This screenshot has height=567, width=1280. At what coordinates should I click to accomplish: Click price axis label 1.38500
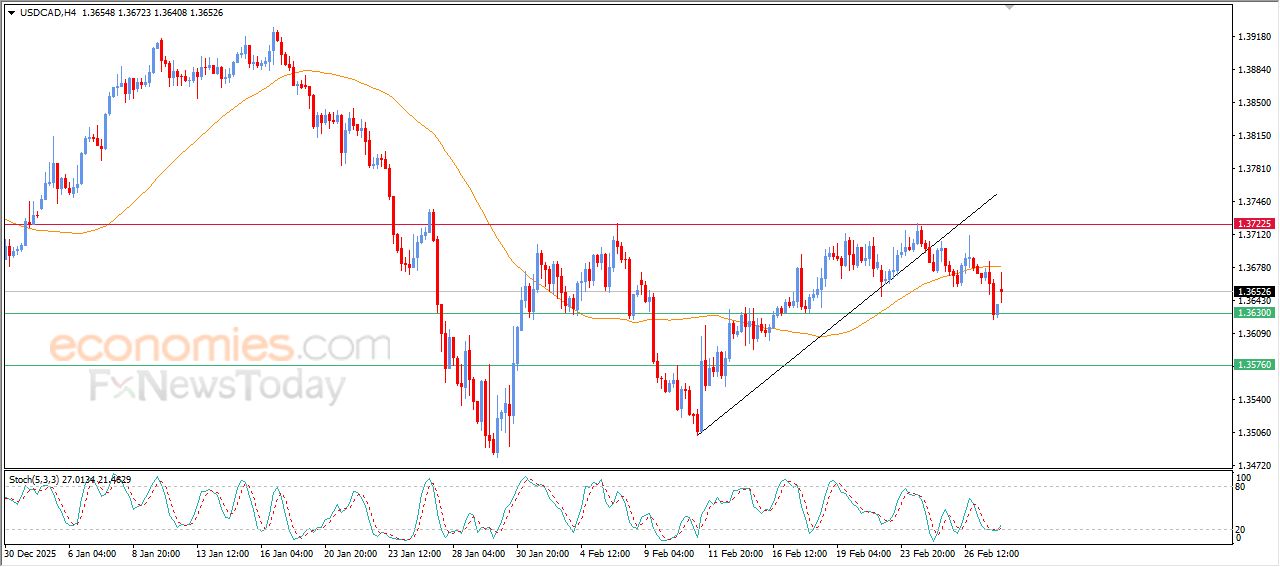pos(1254,103)
